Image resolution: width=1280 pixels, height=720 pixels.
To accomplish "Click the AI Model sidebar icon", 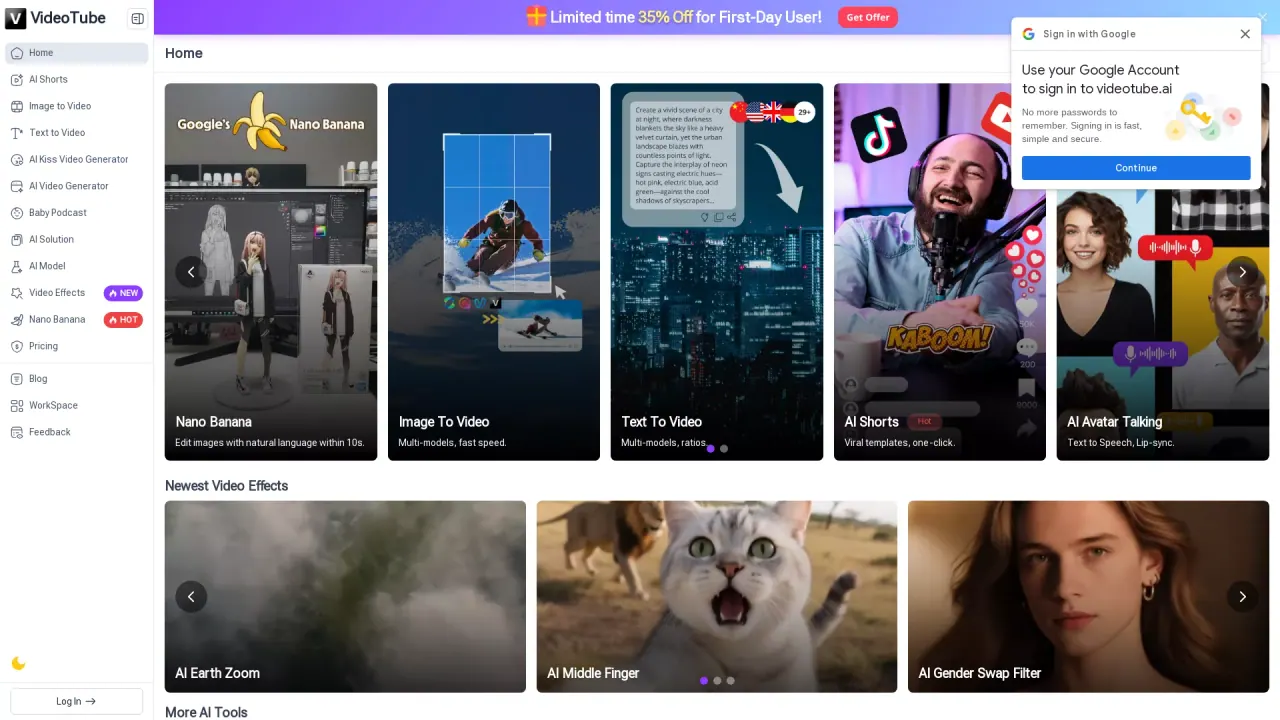I will coord(17,266).
